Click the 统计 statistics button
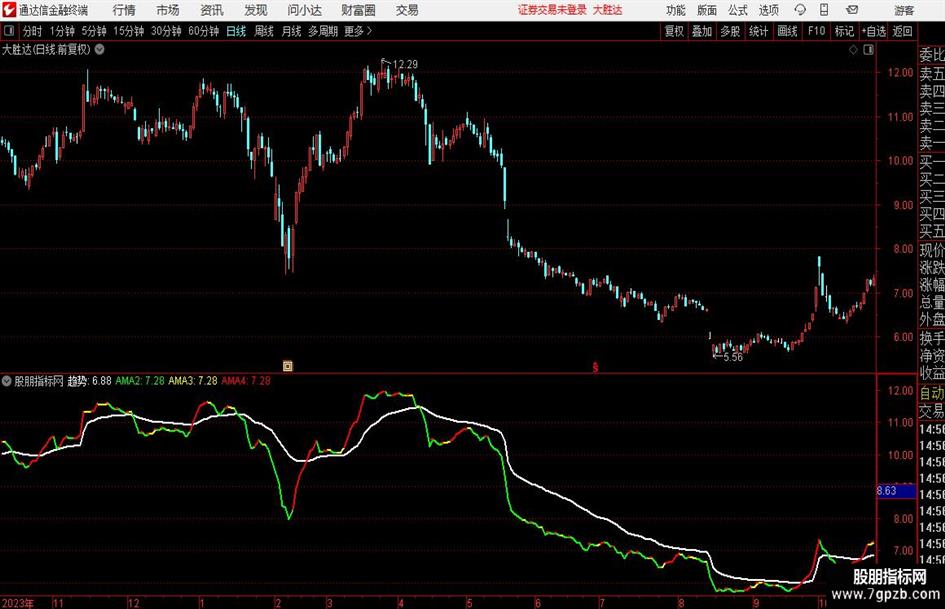The width and height of the screenshot is (945, 609). [x=758, y=31]
